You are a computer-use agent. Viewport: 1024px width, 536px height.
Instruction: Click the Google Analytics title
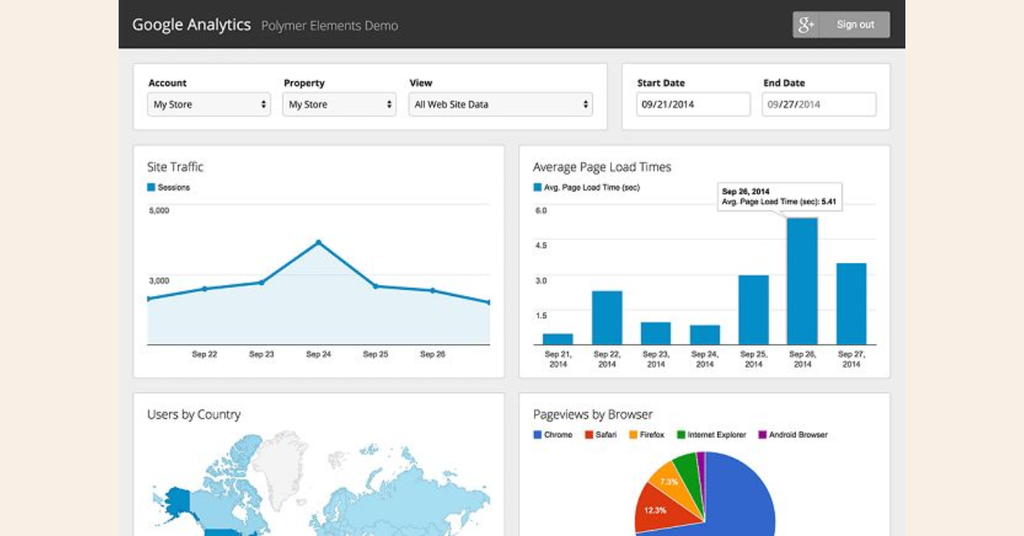(191, 25)
